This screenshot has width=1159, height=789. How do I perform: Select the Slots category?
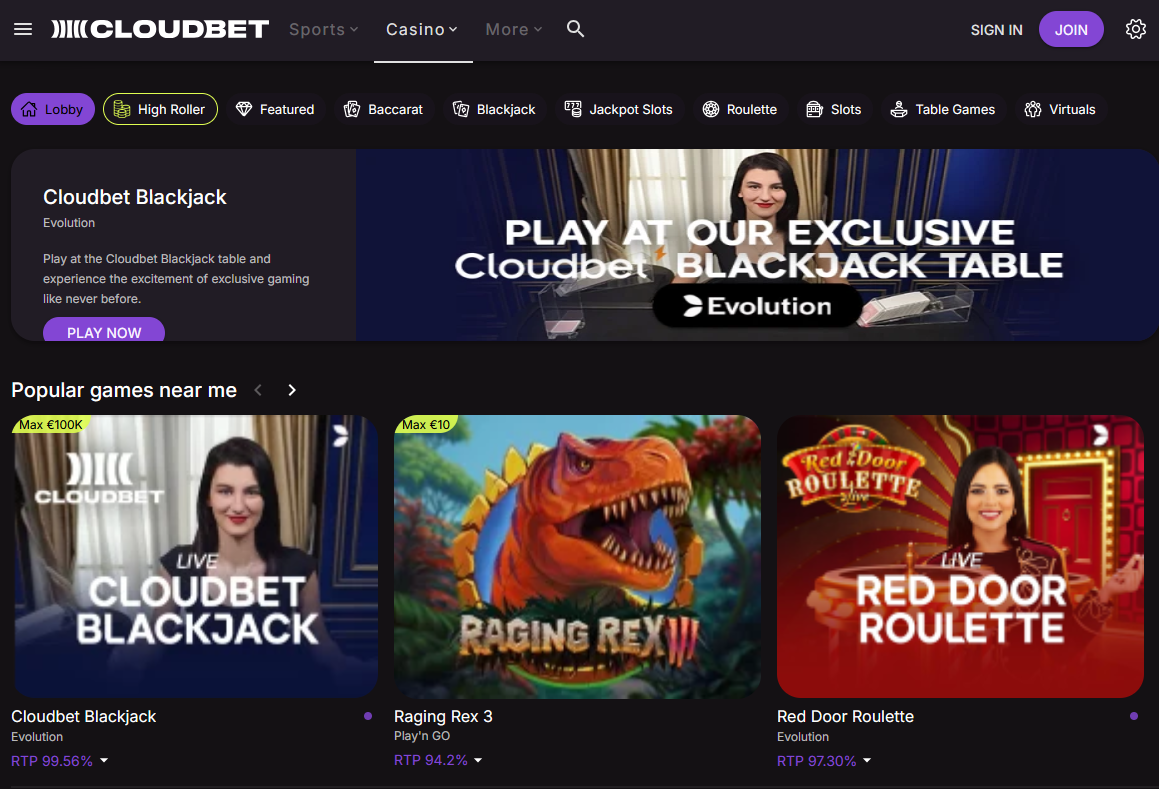click(x=834, y=109)
